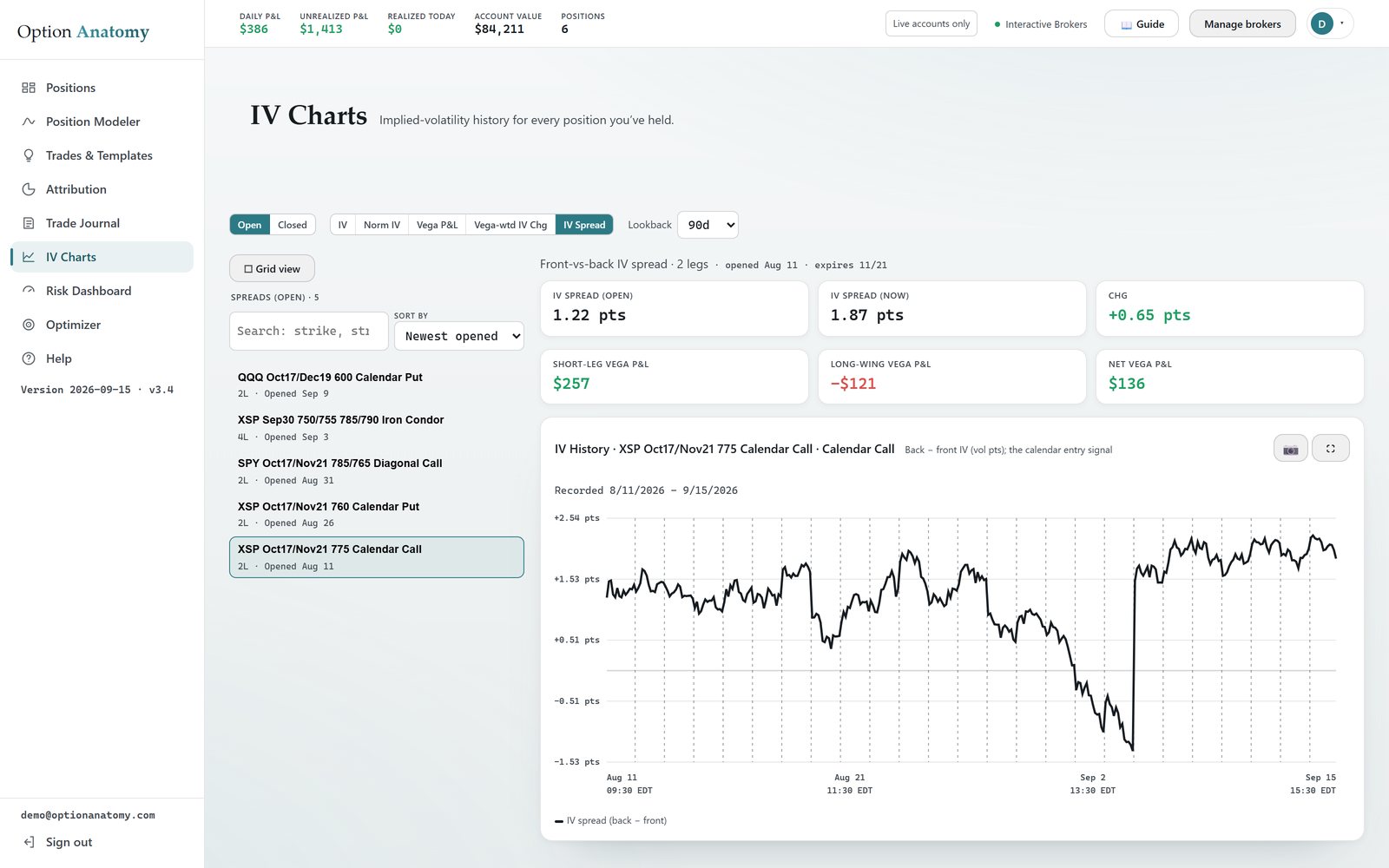Click the Manage brokers button
The image size is (1389, 868).
[x=1242, y=23]
